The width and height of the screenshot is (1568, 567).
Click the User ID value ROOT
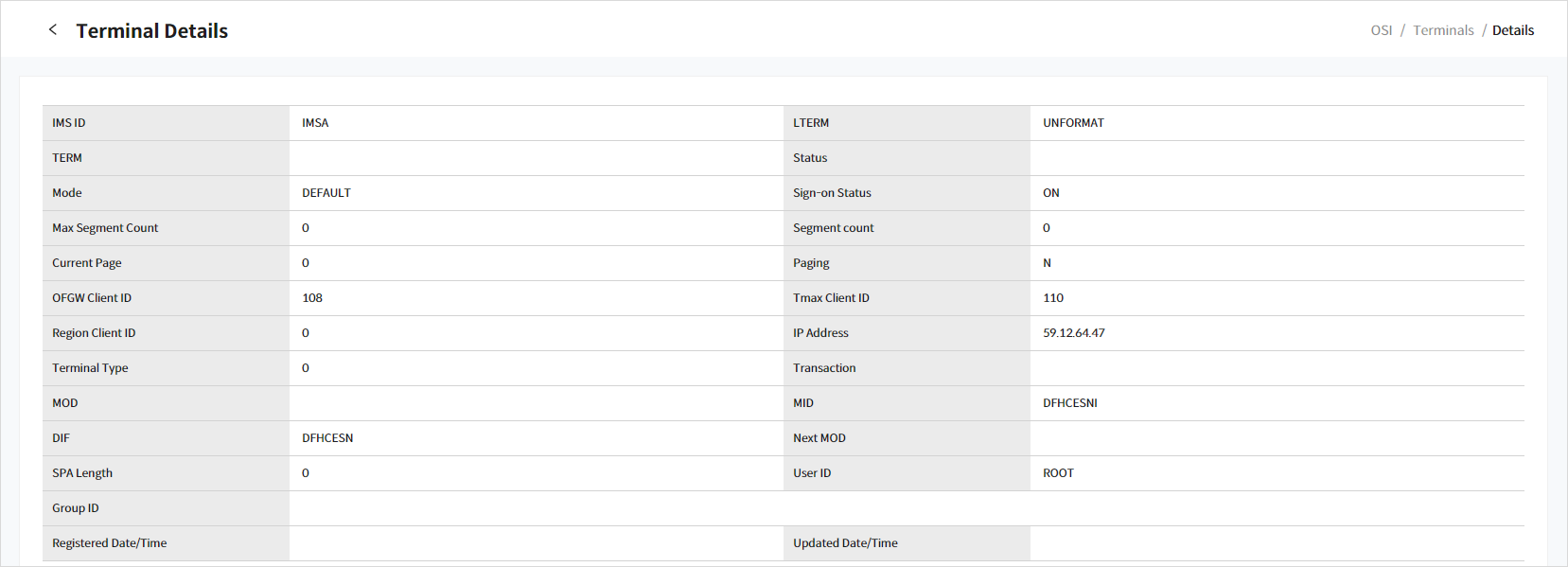pyautogui.click(x=1058, y=473)
